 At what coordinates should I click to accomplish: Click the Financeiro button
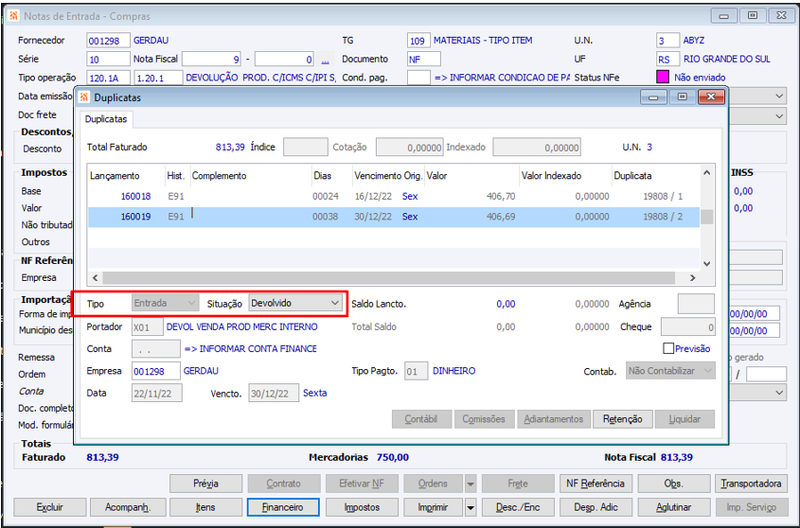tap(283, 508)
